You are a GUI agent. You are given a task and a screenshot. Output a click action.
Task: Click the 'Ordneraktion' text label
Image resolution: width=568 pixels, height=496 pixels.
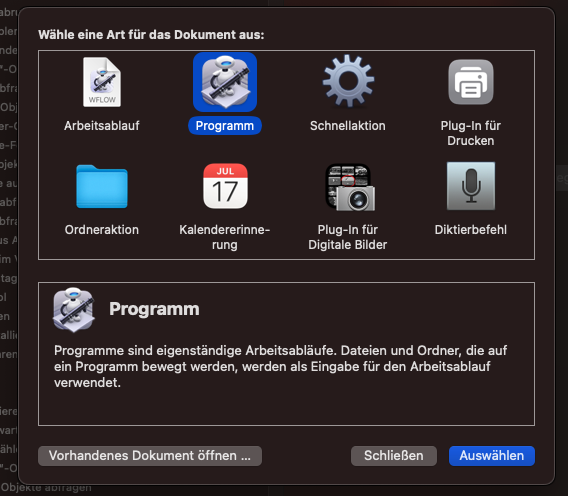(102, 230)
